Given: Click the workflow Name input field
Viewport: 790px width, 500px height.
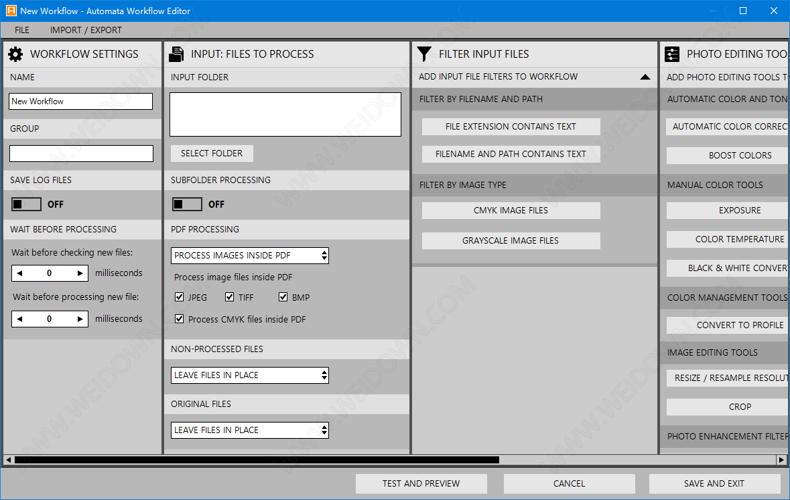Looking at the screenshot, I should (81, 101).
